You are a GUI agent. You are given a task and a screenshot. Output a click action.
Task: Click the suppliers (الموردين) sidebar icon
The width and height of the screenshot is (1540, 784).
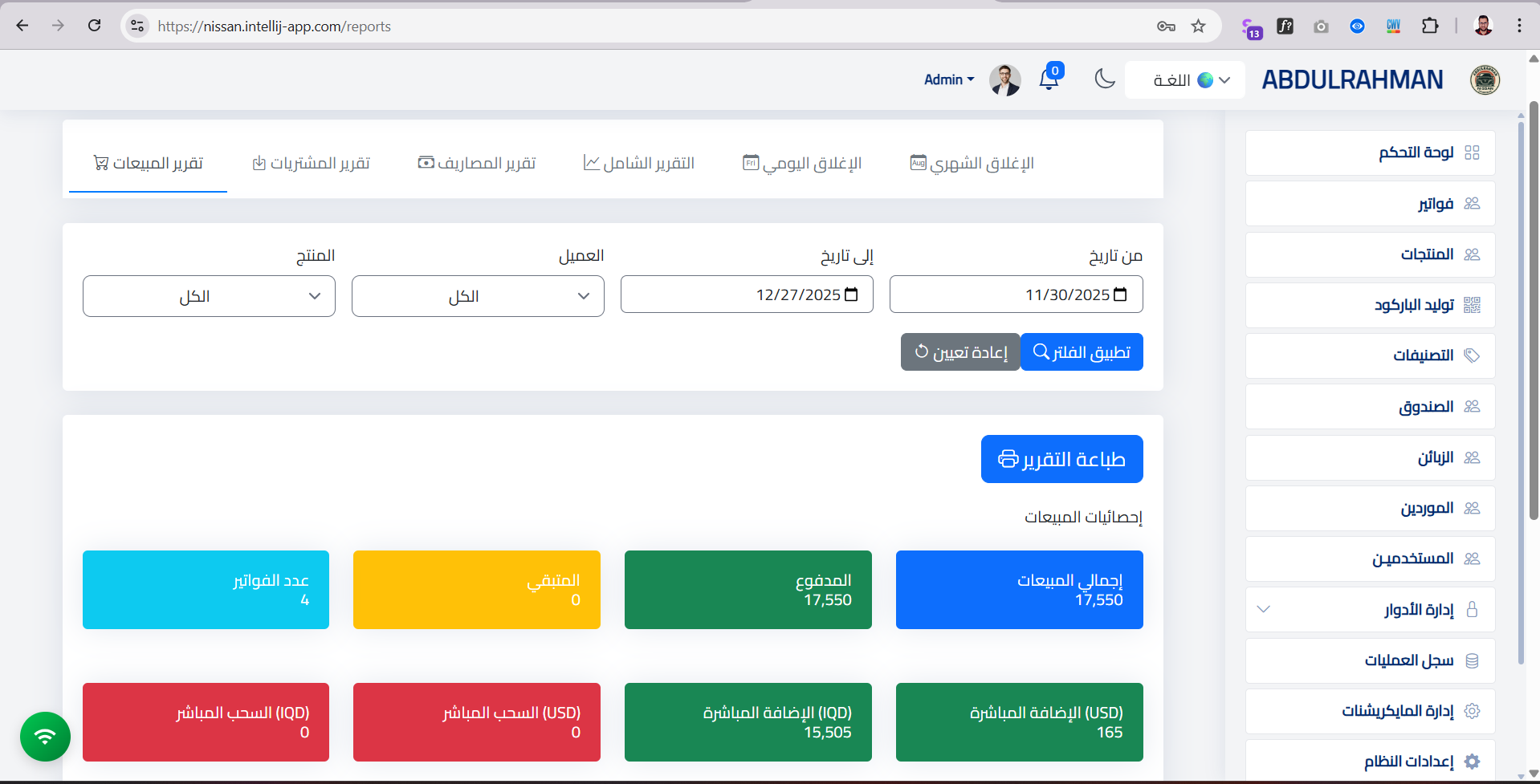[1473, 508]
